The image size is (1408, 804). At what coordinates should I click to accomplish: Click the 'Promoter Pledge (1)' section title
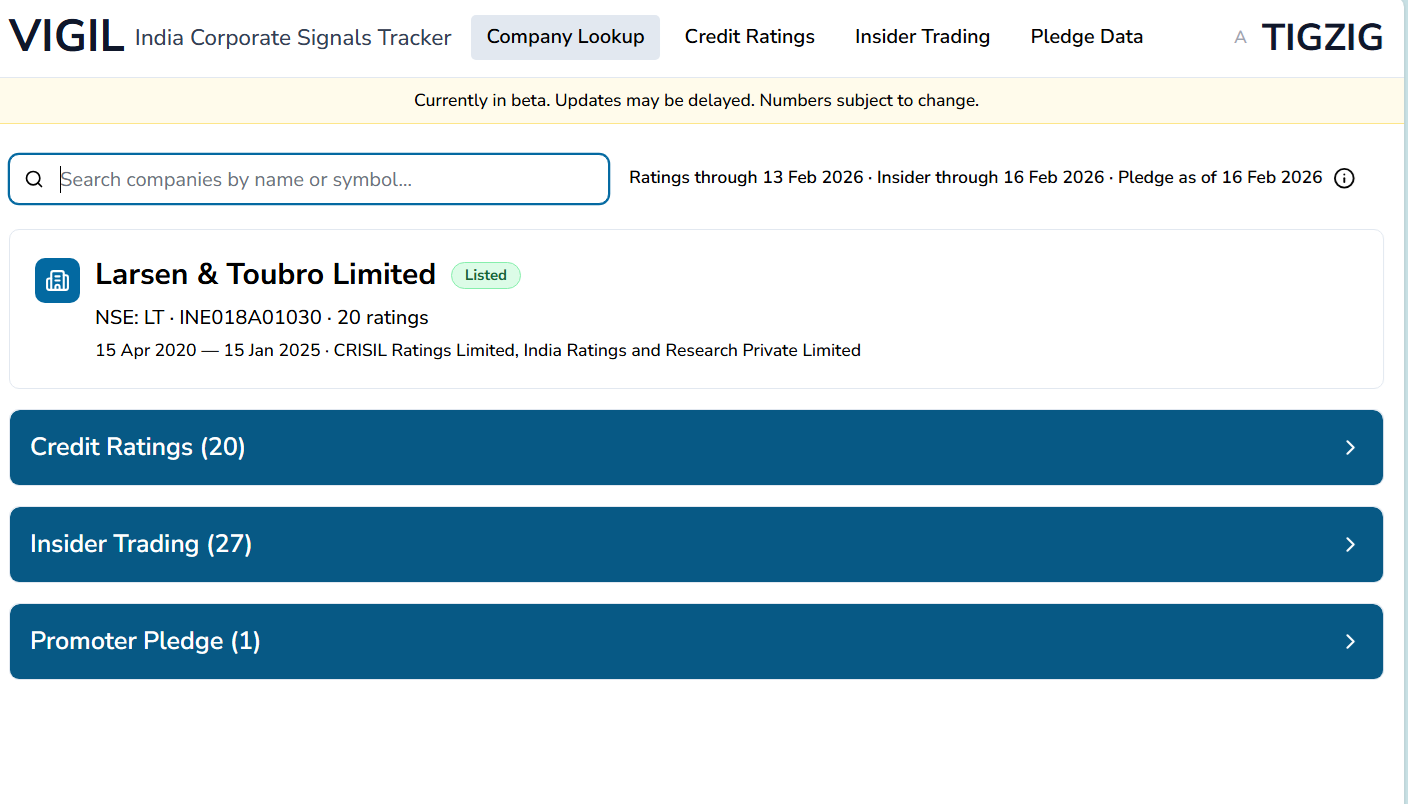click(x=146, y=641)
